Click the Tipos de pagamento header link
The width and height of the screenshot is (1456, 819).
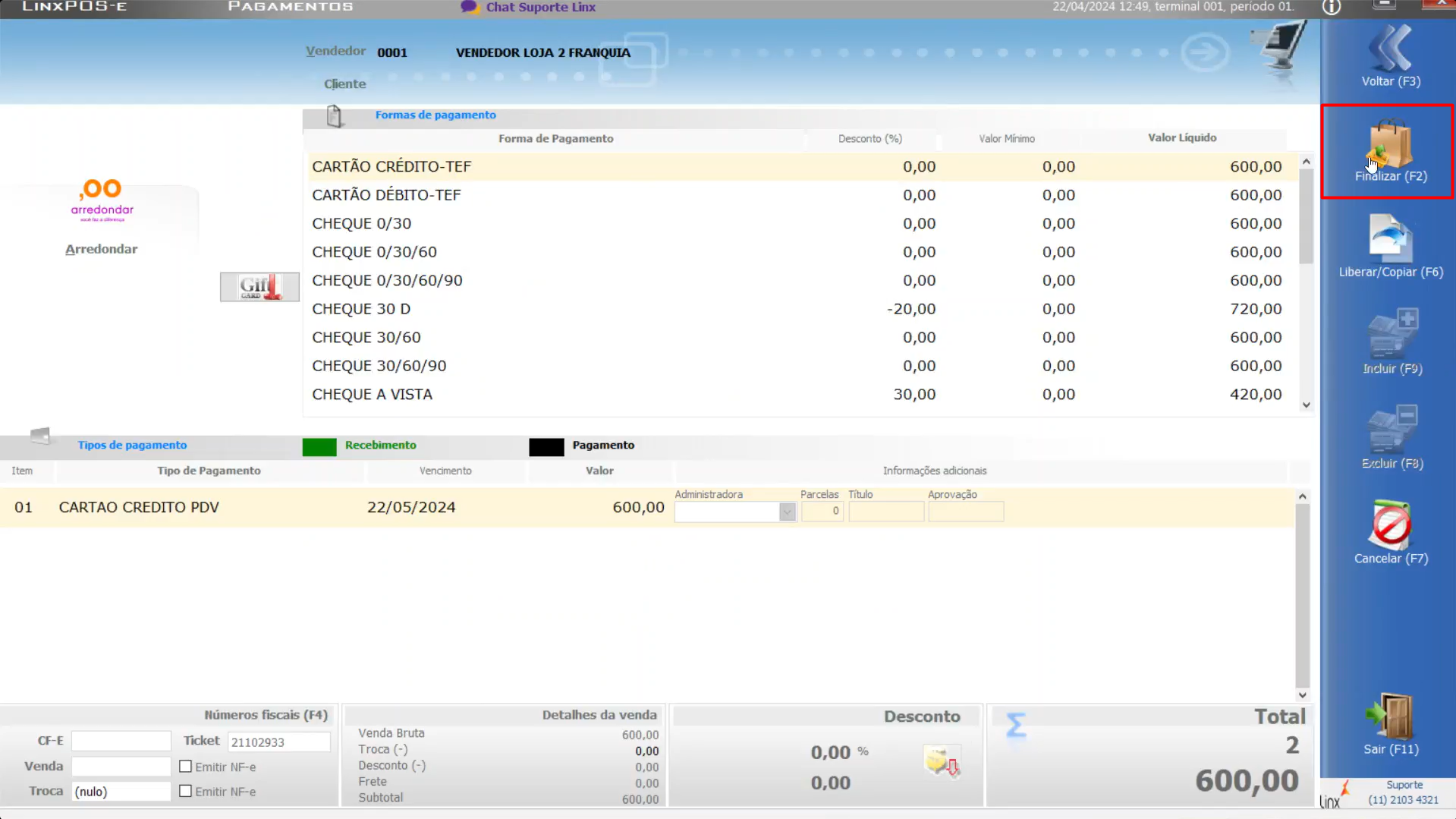pyautogui.click(x=132, y=445)
